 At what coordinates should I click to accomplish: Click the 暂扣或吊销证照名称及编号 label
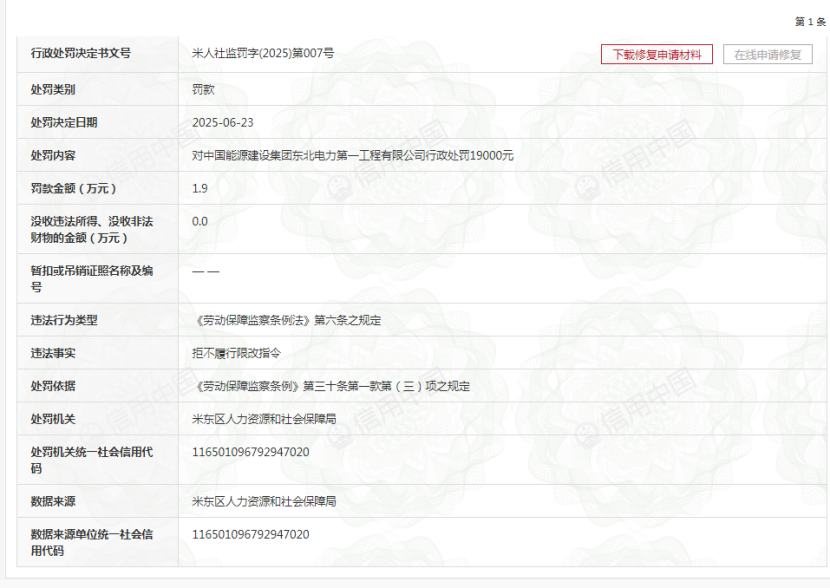[92, 278]
